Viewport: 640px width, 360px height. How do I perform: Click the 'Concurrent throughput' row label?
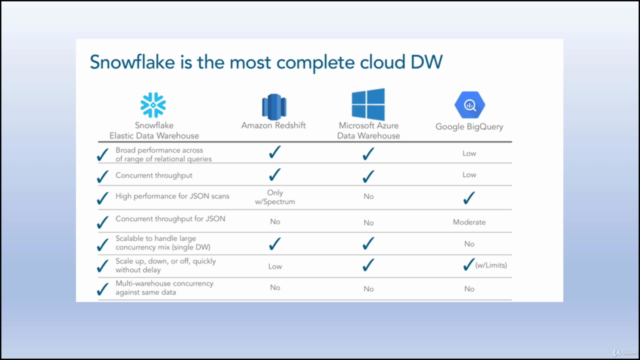[154, 176]
